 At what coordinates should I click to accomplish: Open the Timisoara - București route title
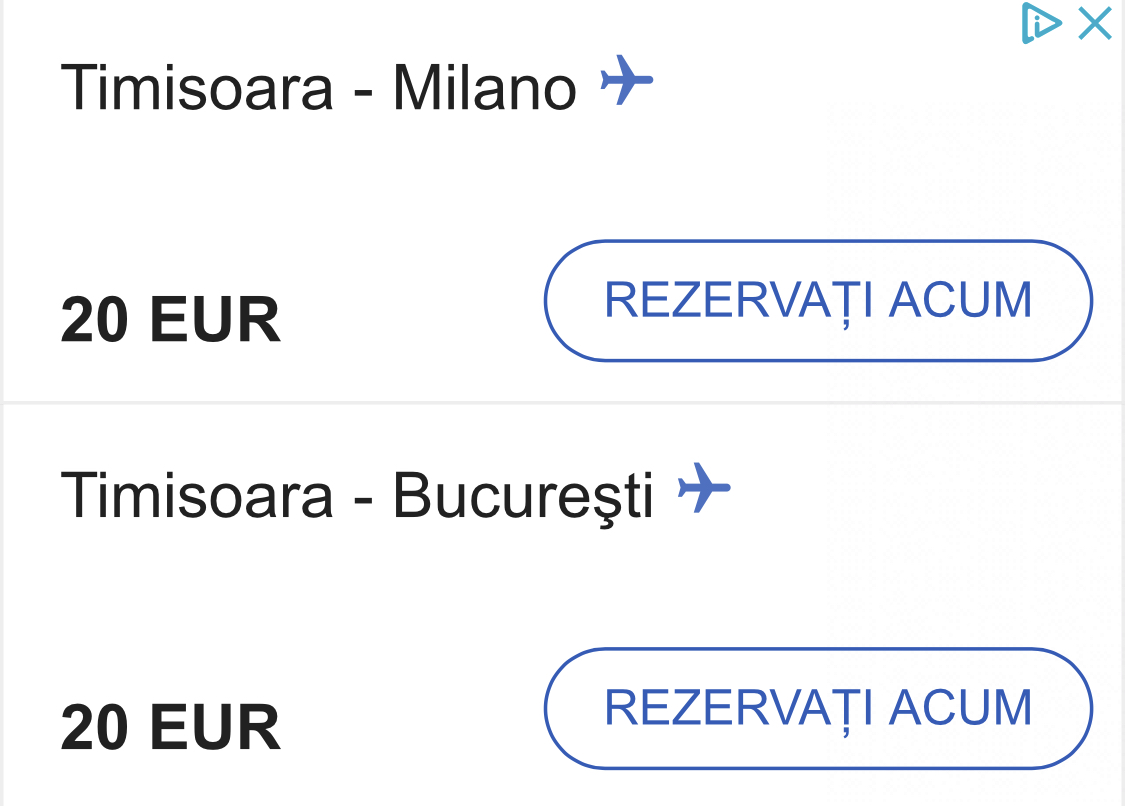click(x=357, y=497)
